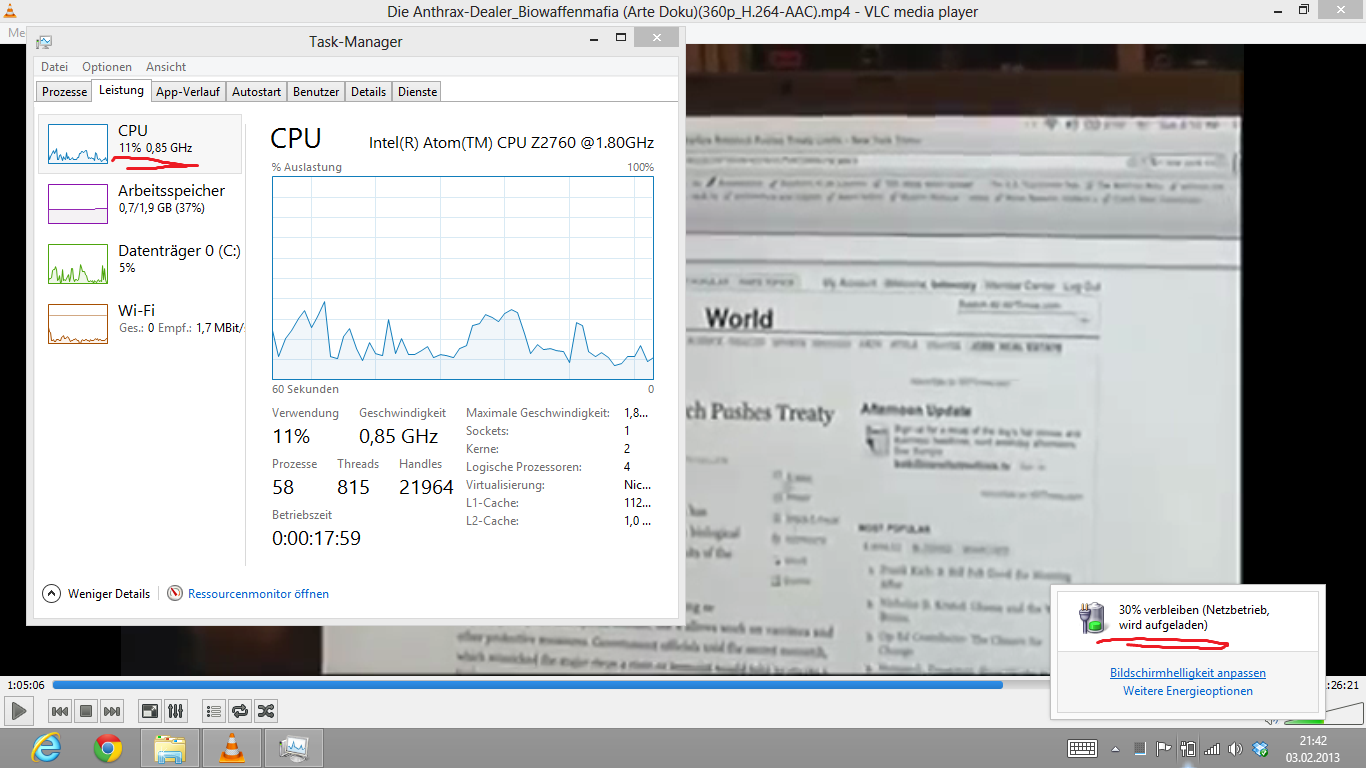Viewport: 1366px width, 768px height.
Task: Toggle VLC shuffle mode
Action: tap(266, 711)
